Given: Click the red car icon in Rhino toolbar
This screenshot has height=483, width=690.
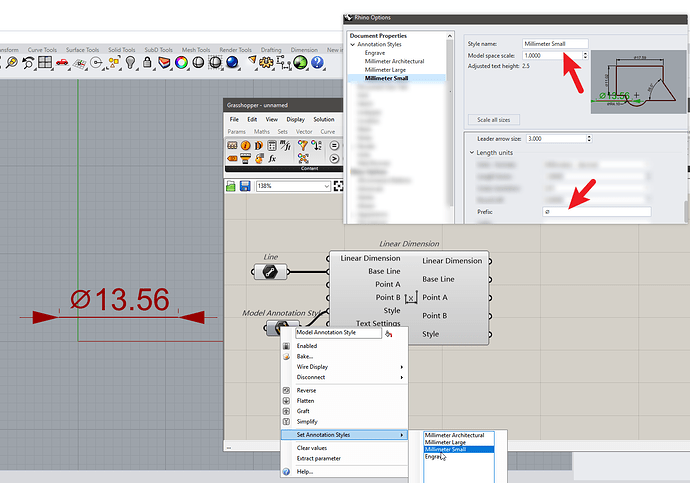Looking at the screenshot, I should tap(62, 62).
